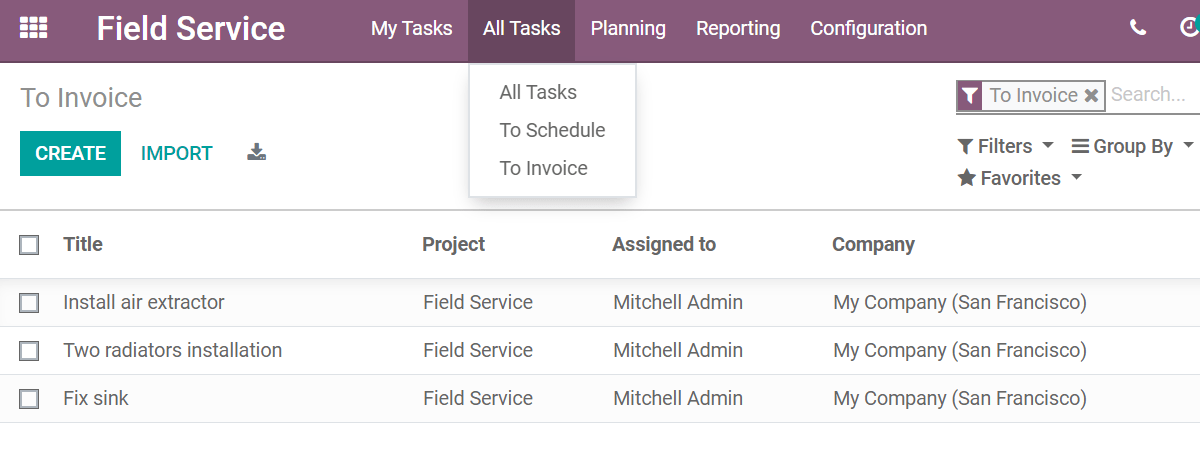Tick the select-all checkbox in header
Screen dimensions: 1200x453
coord(29,244)
